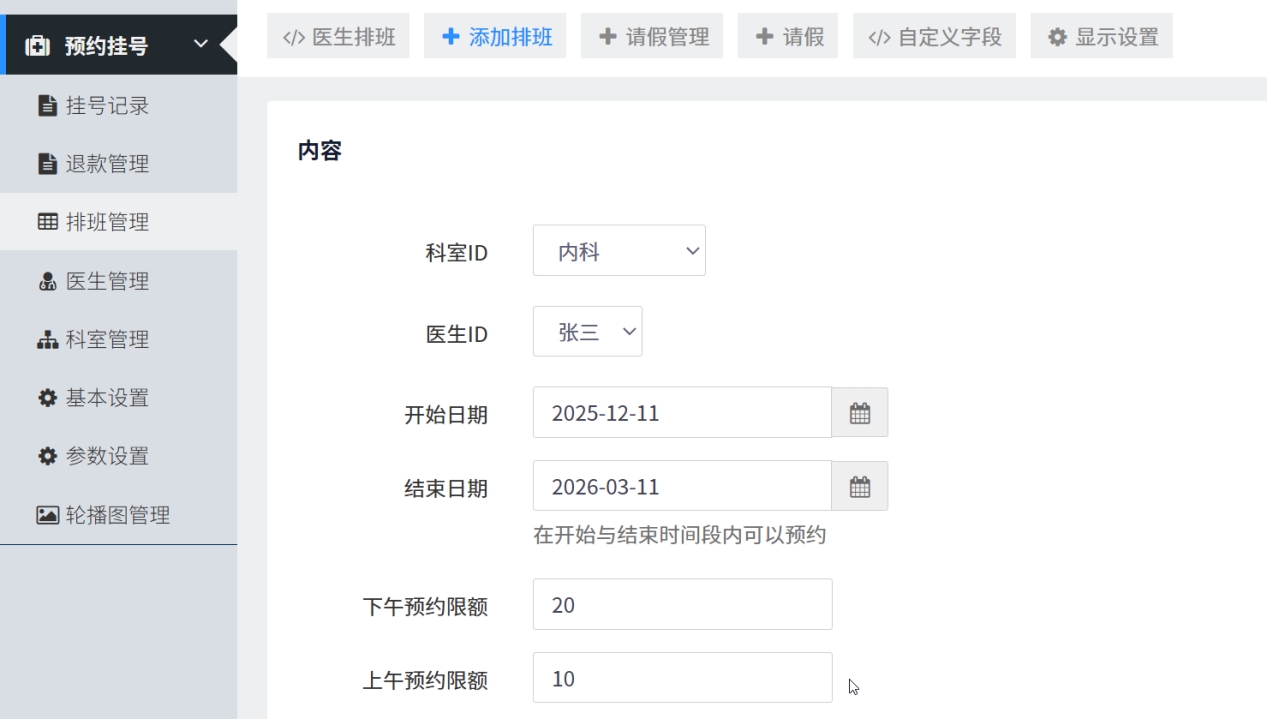This screenshot has width=1267, height=719.
Task: Collapse the 预约挂号 sidebar menu chevron
Action: [x=200, y=44]
